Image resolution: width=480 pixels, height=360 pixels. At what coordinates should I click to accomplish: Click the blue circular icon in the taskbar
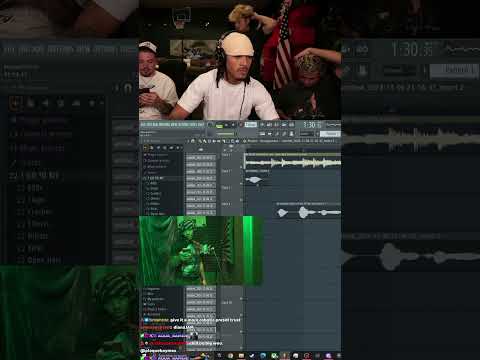point(263,356)
